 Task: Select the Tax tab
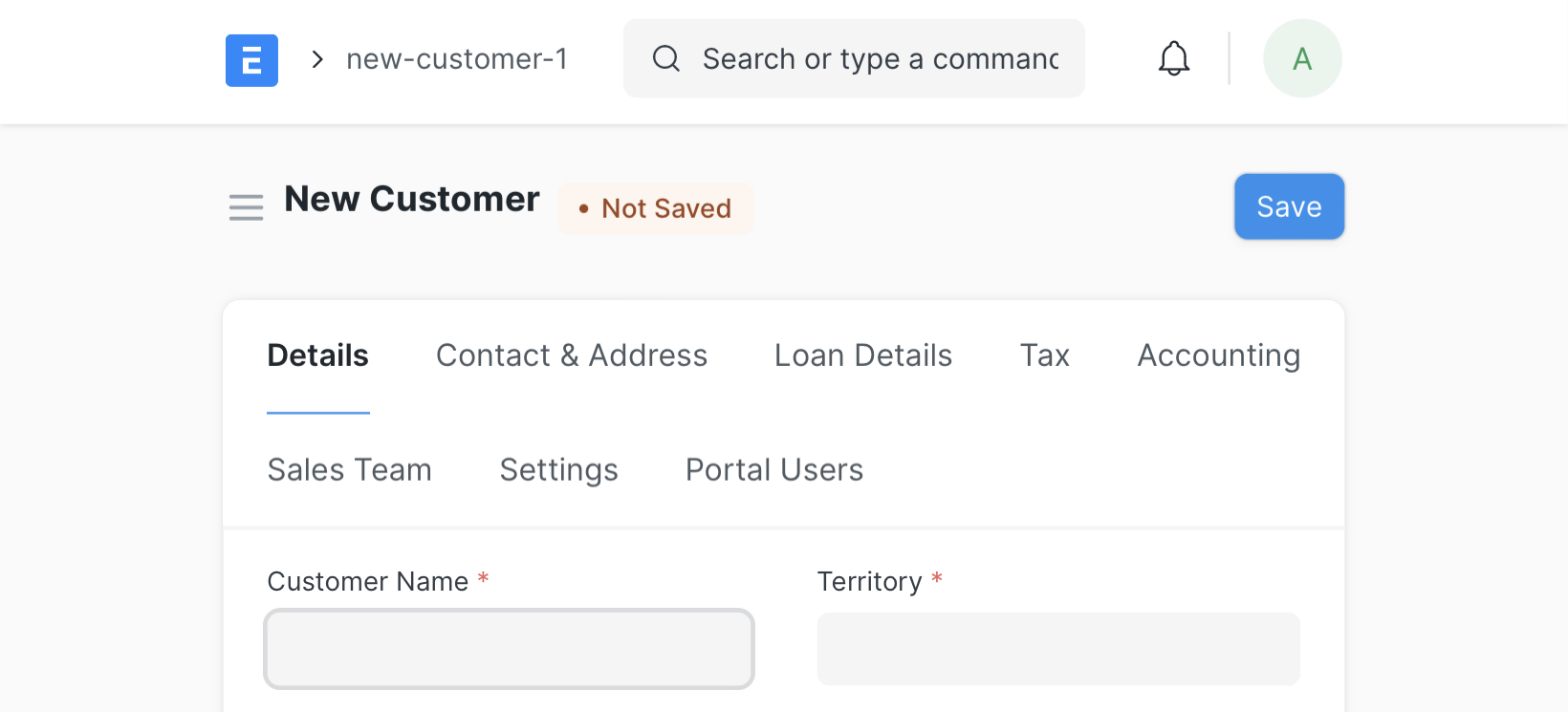coord(1044,355)
